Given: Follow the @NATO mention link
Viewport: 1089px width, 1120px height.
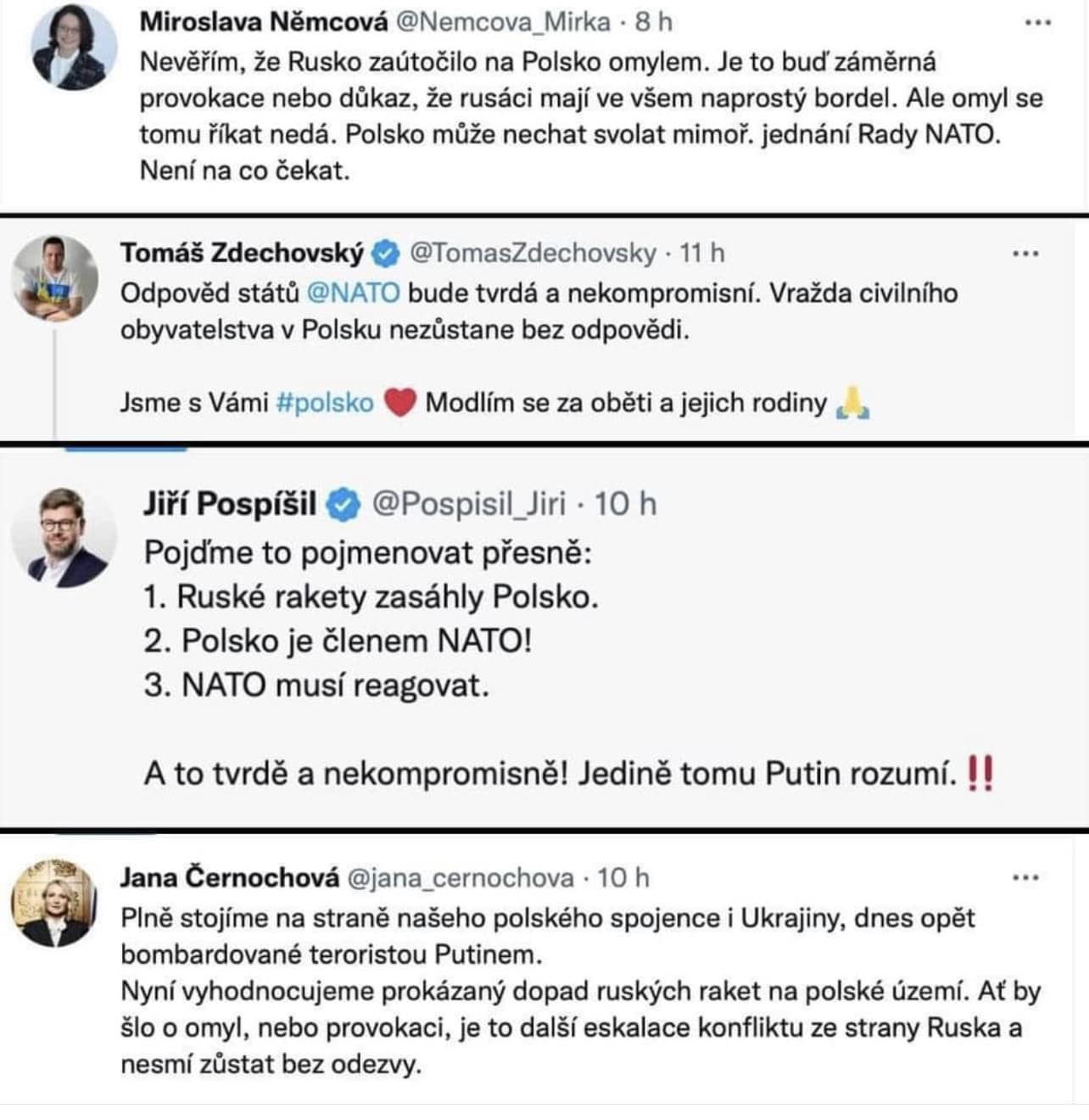Looking at the screenshot, I should tap(352, 293).
